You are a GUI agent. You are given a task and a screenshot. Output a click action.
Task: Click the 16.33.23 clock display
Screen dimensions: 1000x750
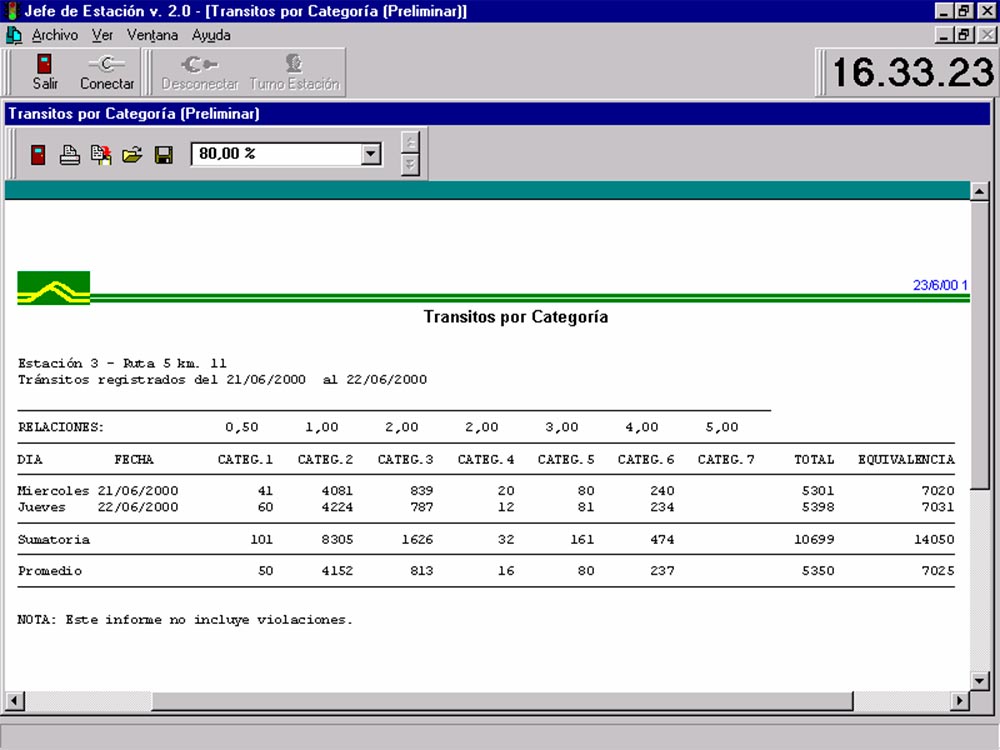[913, 72]
